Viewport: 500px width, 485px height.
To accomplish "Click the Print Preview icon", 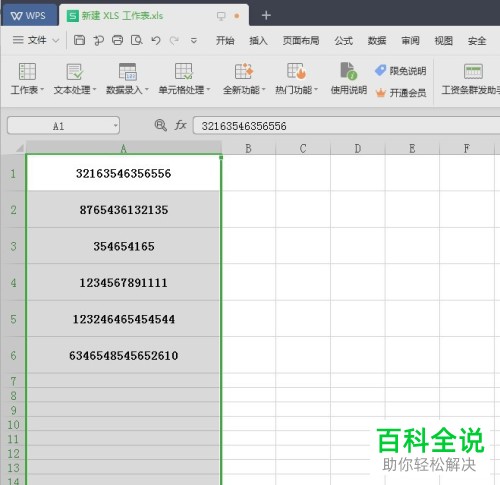I will pyautogui.click(x=137, y=40).
